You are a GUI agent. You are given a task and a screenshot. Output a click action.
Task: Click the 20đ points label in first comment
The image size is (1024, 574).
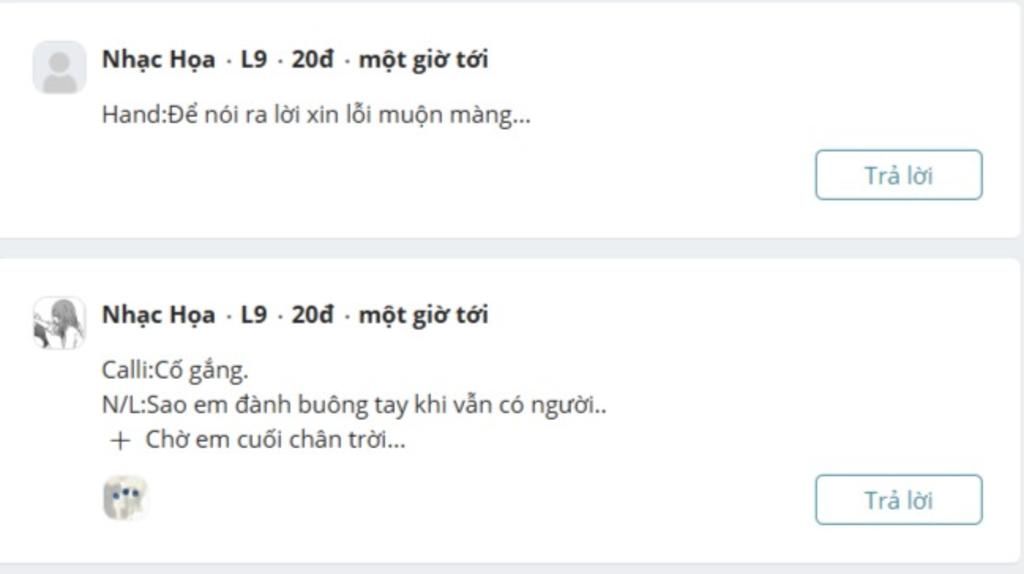click(313, 59)
